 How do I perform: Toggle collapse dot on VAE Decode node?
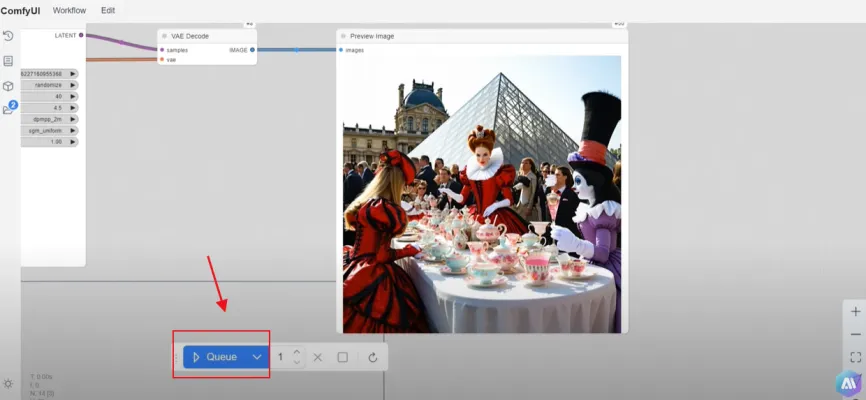tap(164, 36)
